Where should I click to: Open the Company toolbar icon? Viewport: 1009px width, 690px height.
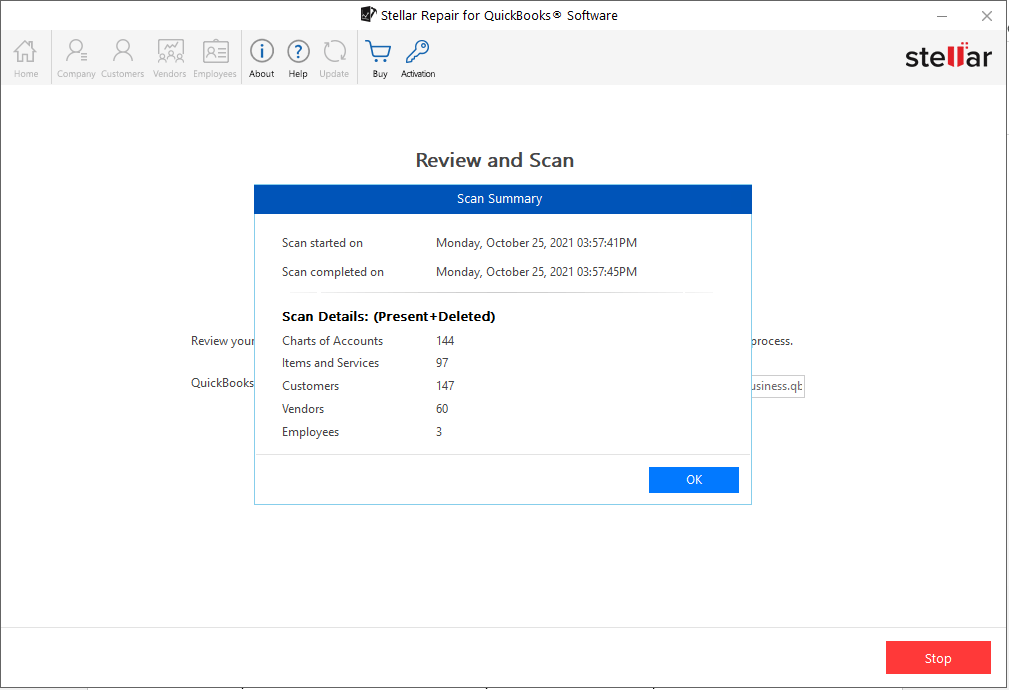76,59
